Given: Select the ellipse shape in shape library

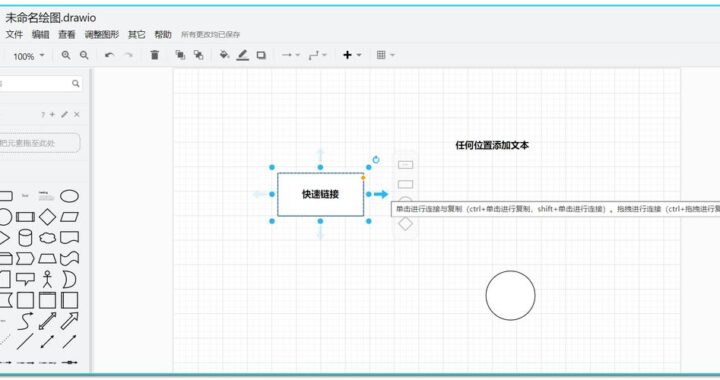Looking at the screenshot, I should click(69, 196).
